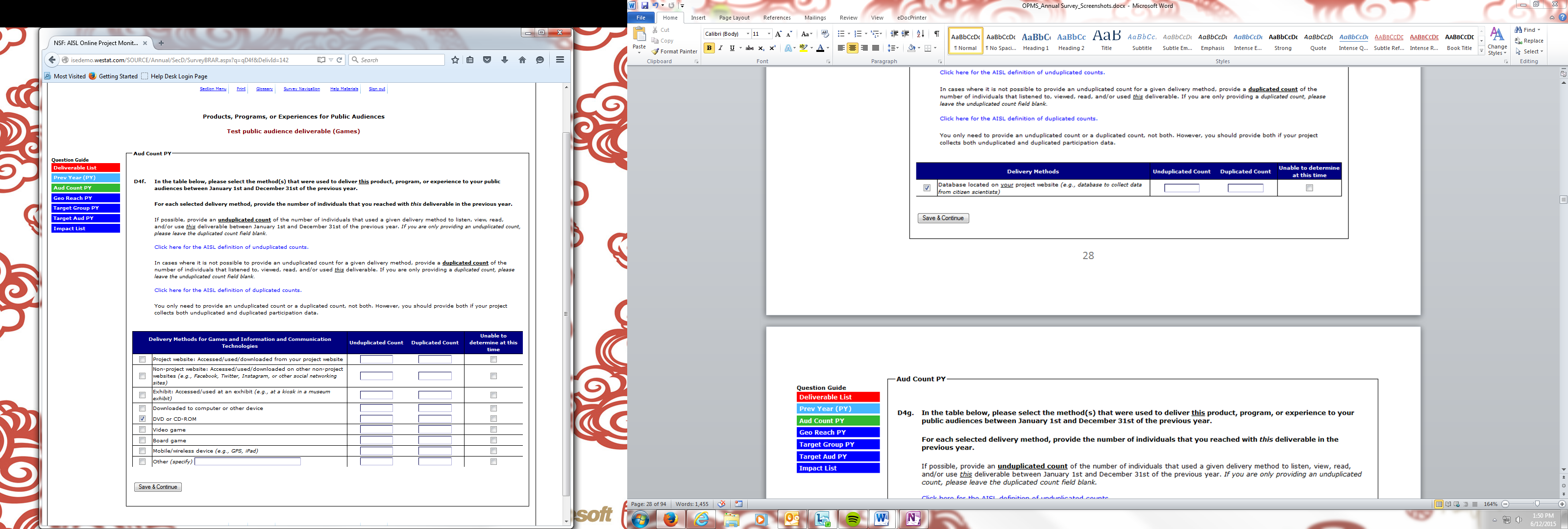Screen dimensions: 1568x529
Task: Open Spotify from the taskbar
Action: 852,519
